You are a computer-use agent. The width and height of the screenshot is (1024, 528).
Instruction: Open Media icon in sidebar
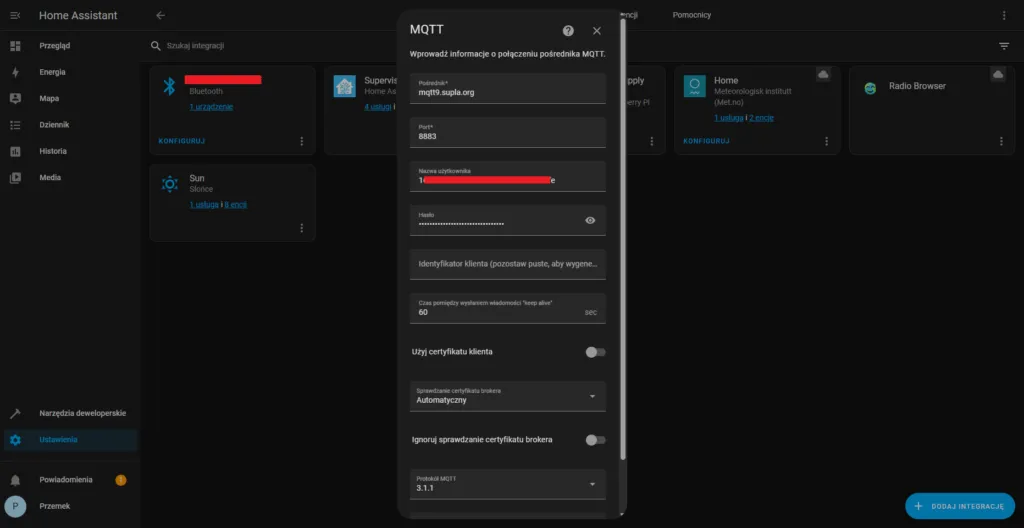click(x=16, y=177)
